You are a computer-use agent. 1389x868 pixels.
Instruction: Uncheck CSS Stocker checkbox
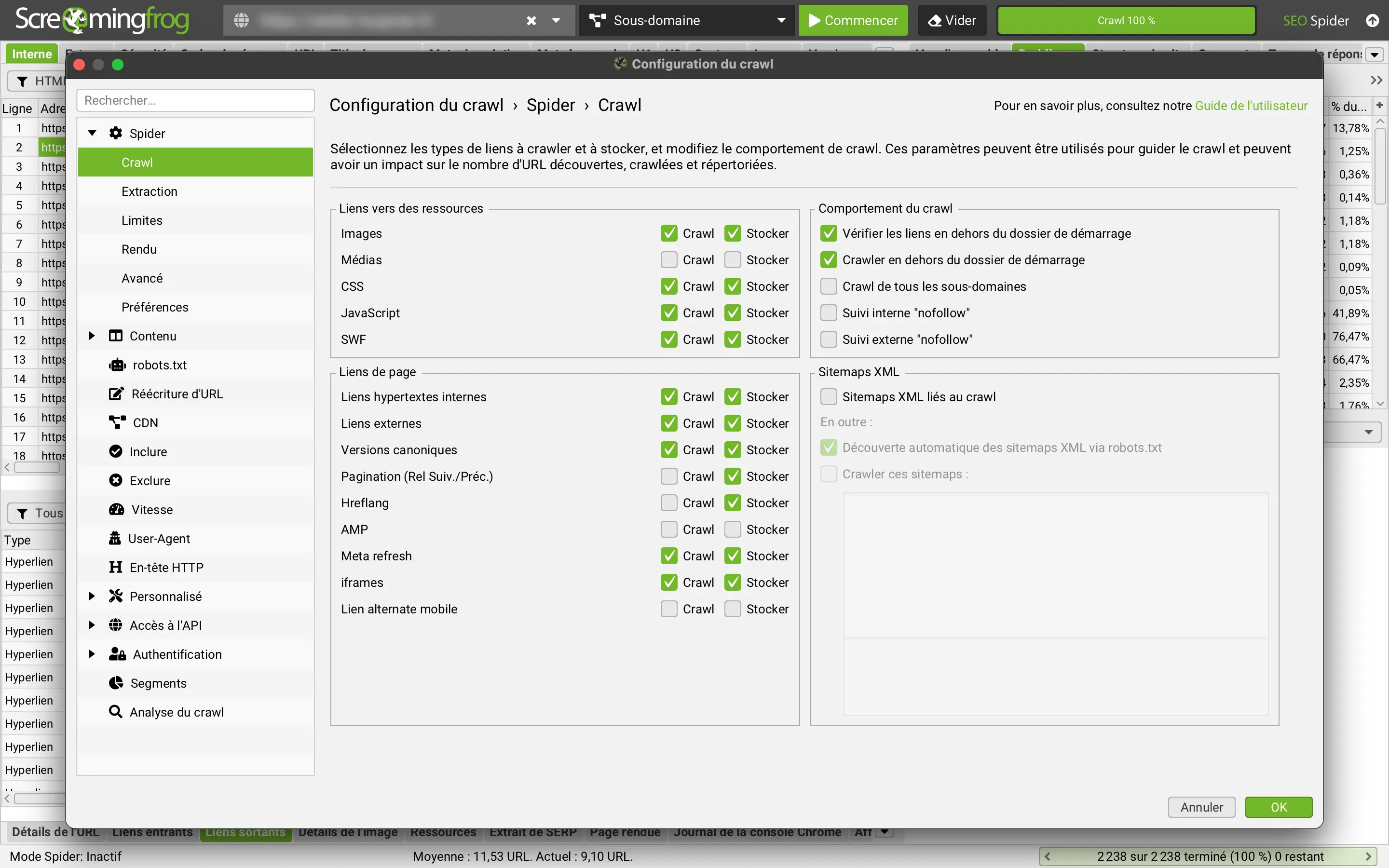click(733, 286)
